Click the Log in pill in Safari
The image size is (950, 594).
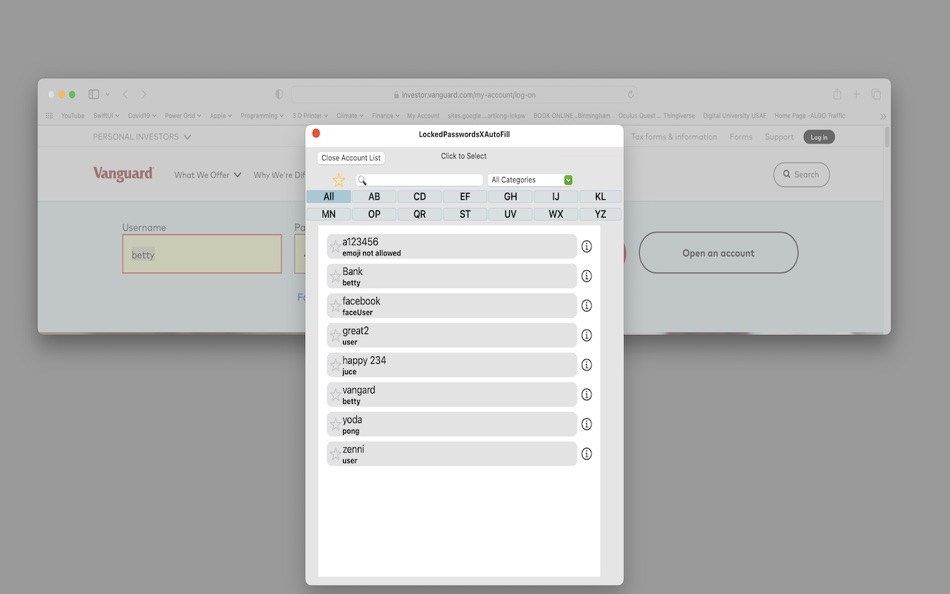click(x=819, y=137)
